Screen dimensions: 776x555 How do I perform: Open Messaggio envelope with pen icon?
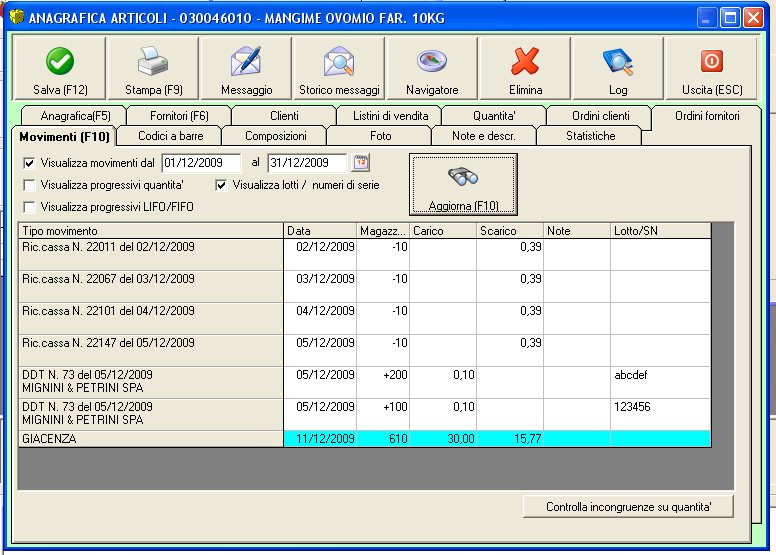coord(246,62)
